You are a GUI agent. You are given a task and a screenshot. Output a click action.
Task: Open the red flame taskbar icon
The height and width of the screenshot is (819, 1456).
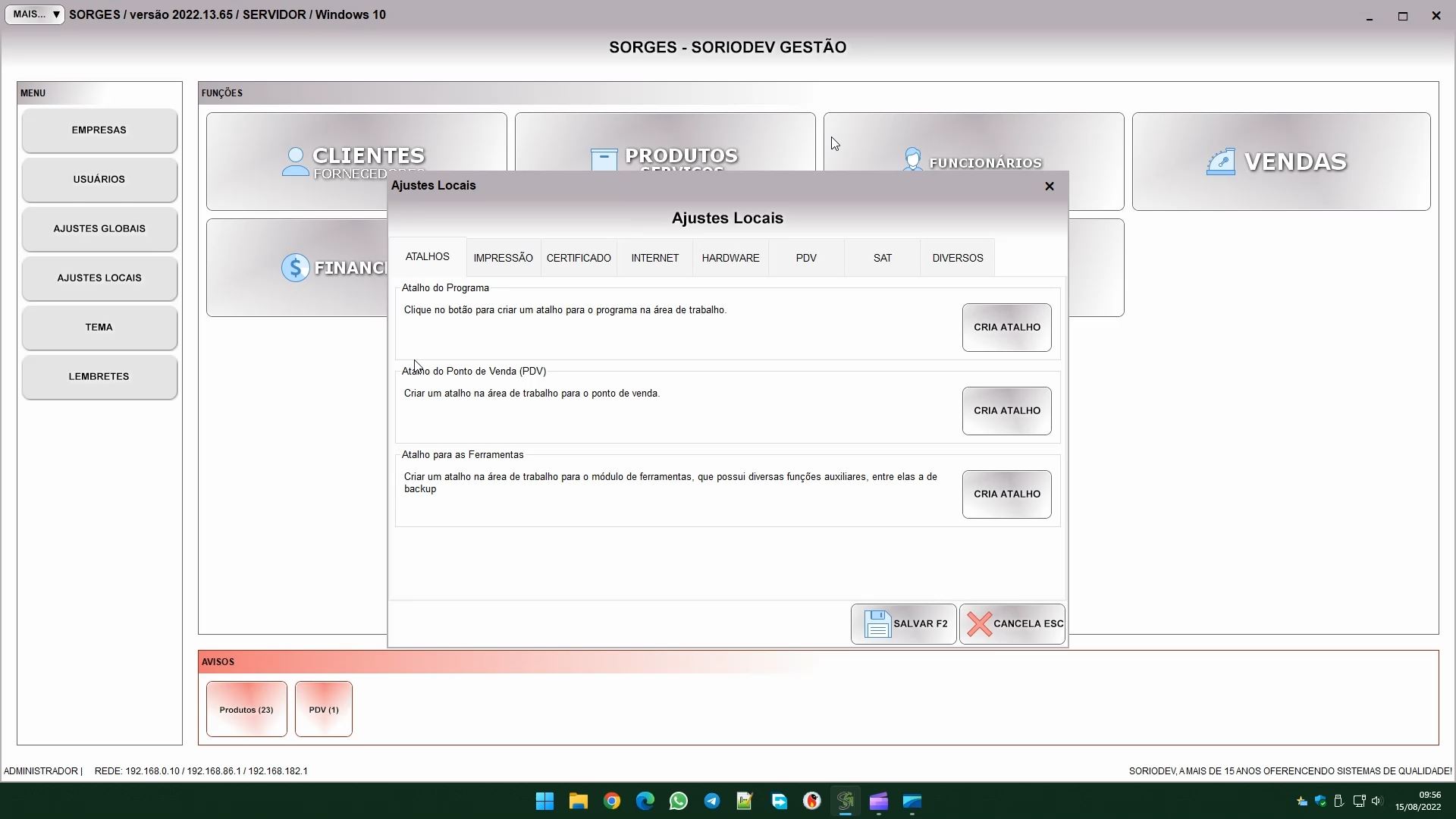pos(812,802)
